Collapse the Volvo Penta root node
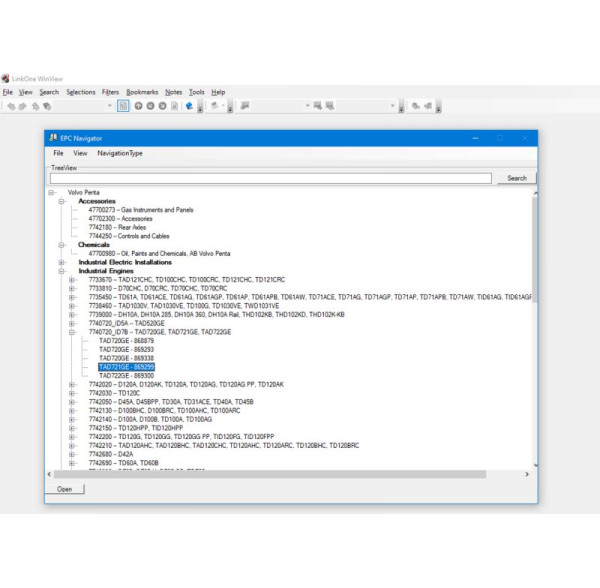 [50, 192]
